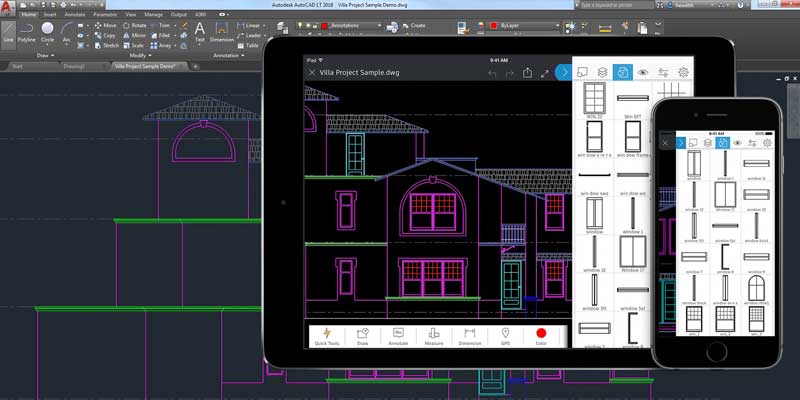Toggle view eye icon on iPad panel
The height and width of the screenshot is (400, 800).
click(643, 72)
